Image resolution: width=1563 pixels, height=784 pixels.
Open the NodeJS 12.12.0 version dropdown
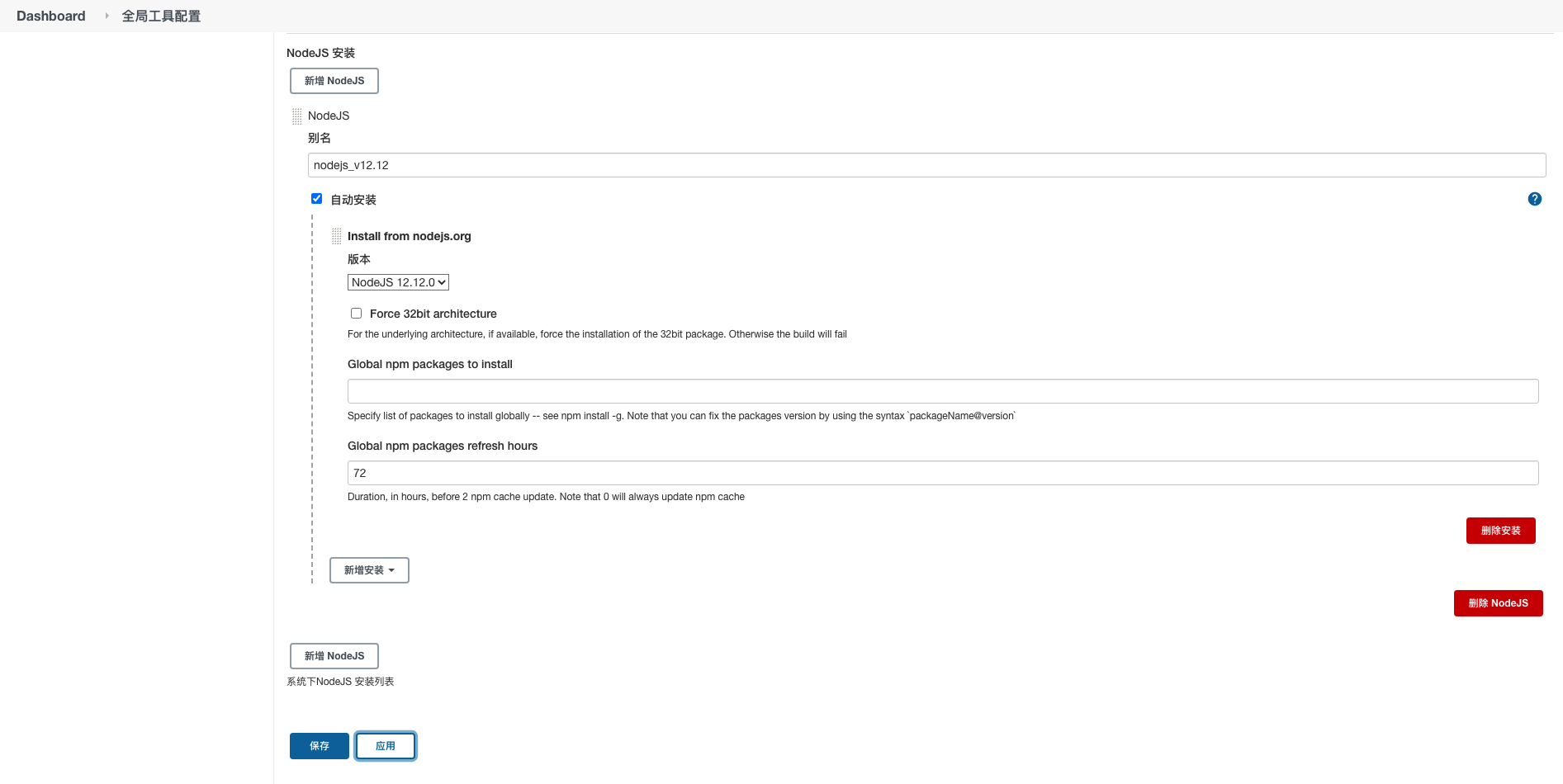398,282
